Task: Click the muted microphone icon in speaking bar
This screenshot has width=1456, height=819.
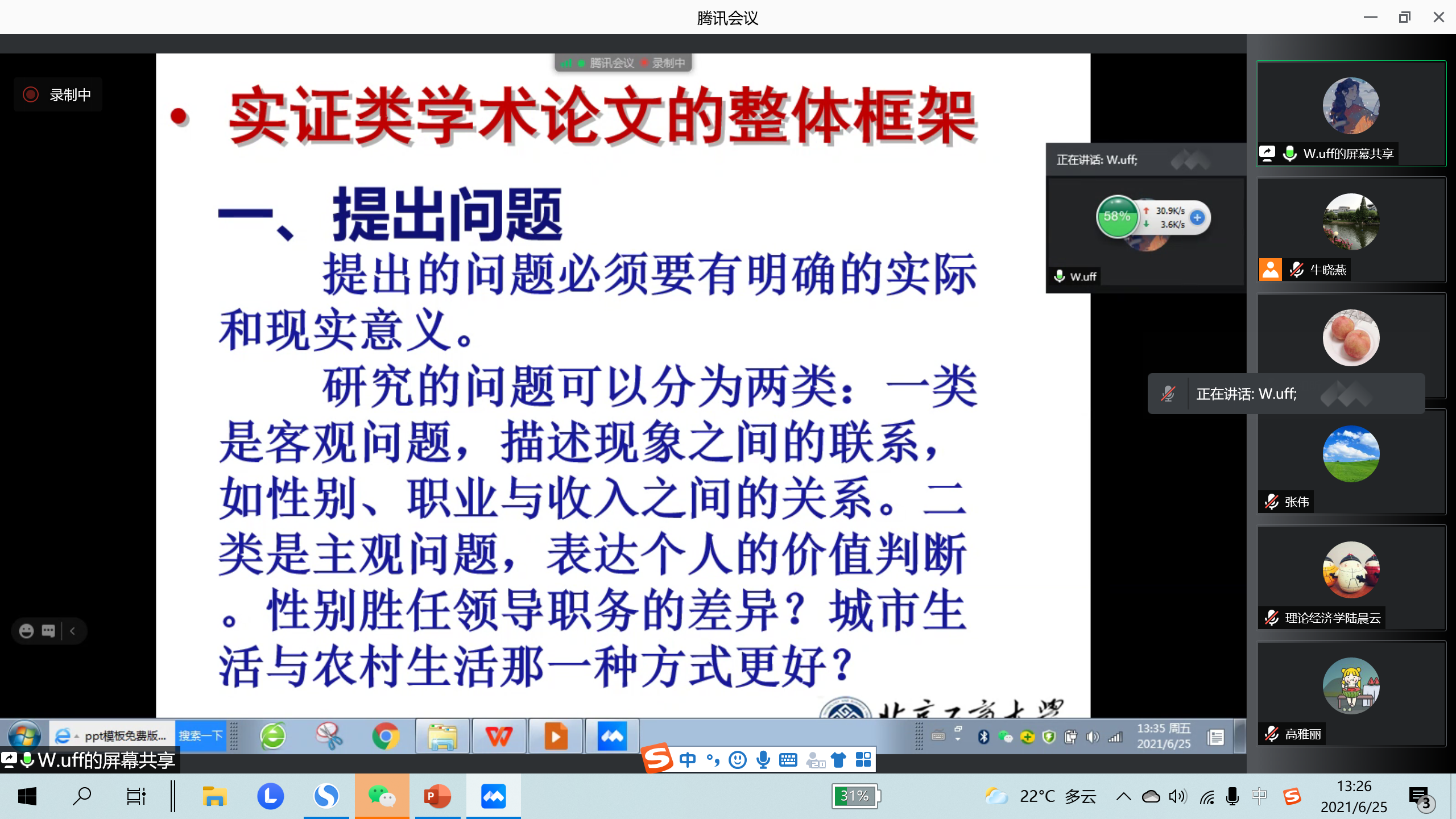Action: click(1168, 394)
